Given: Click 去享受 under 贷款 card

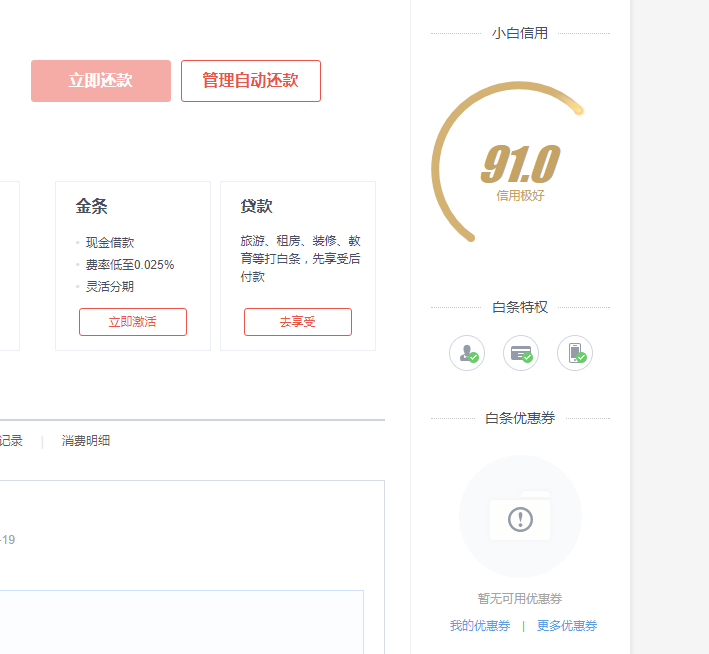Looking at the screenshot, I should (298, 322).
